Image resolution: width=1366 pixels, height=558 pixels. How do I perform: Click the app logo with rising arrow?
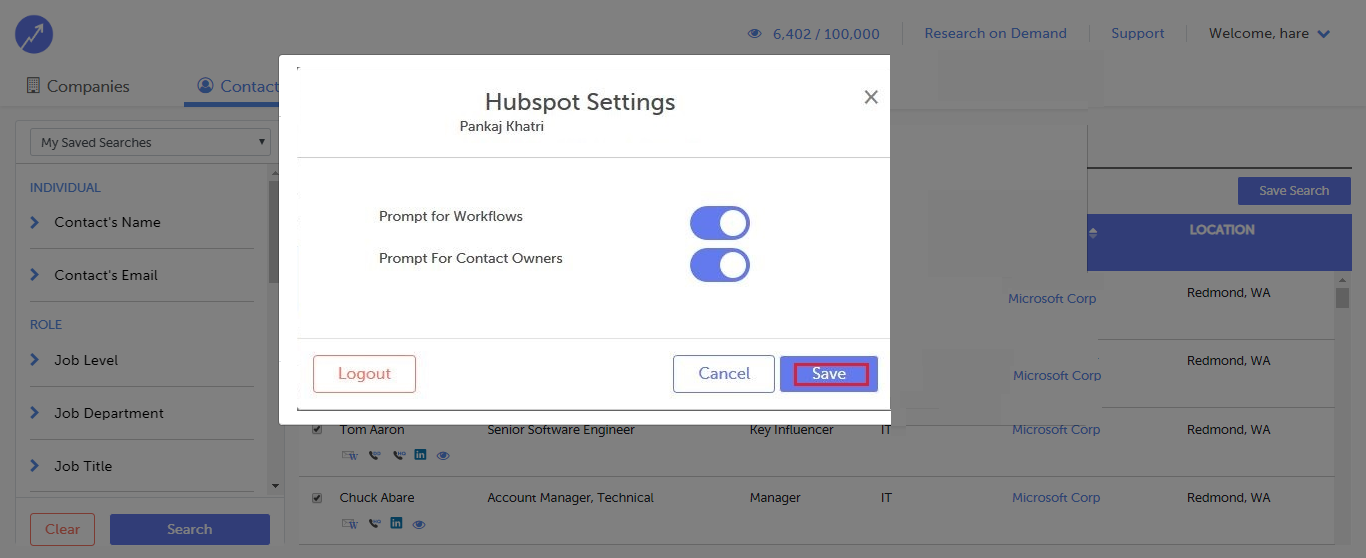coord(34,35)
